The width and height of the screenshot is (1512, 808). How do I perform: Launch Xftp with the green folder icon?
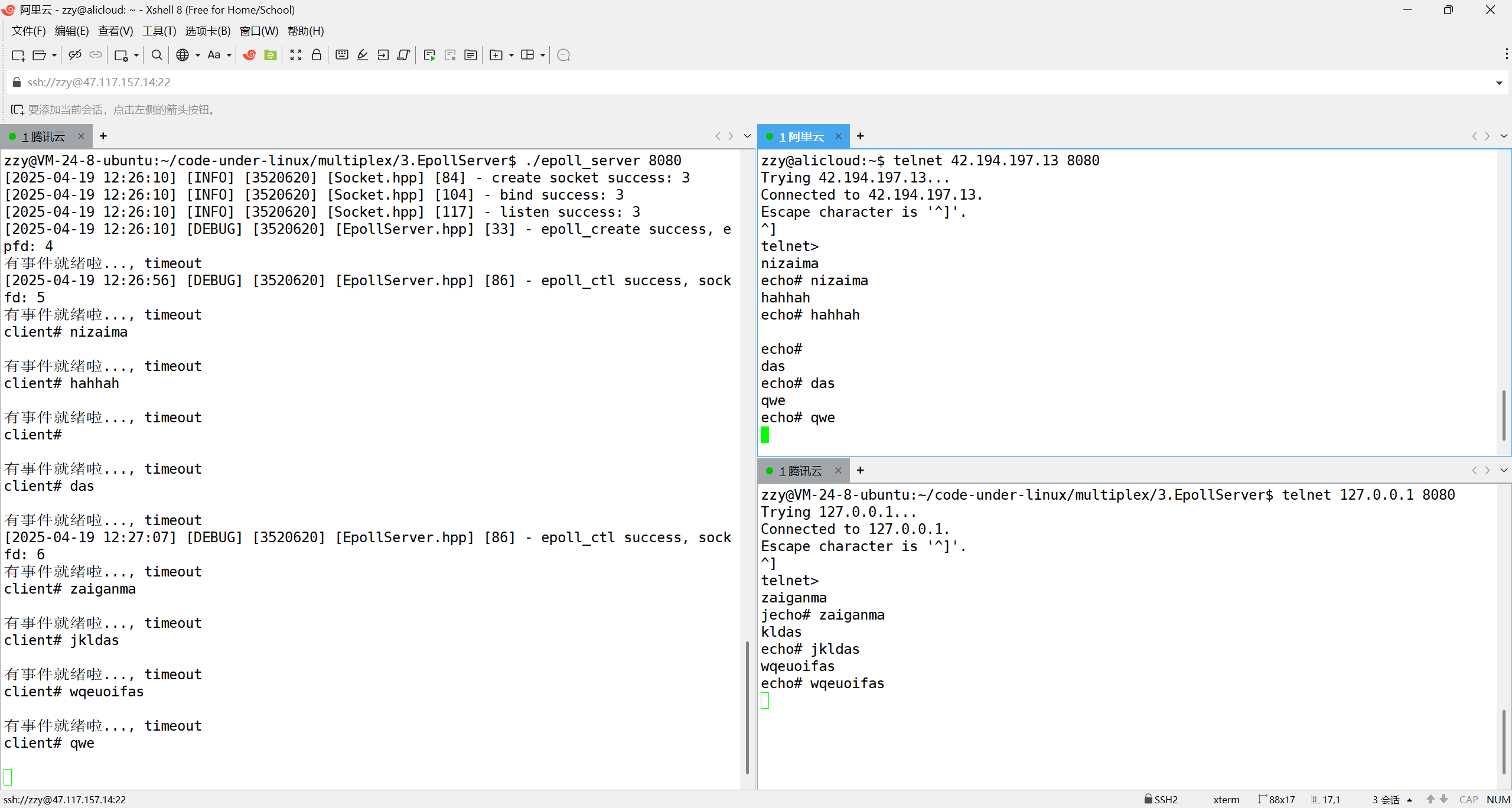click(271, 55)
